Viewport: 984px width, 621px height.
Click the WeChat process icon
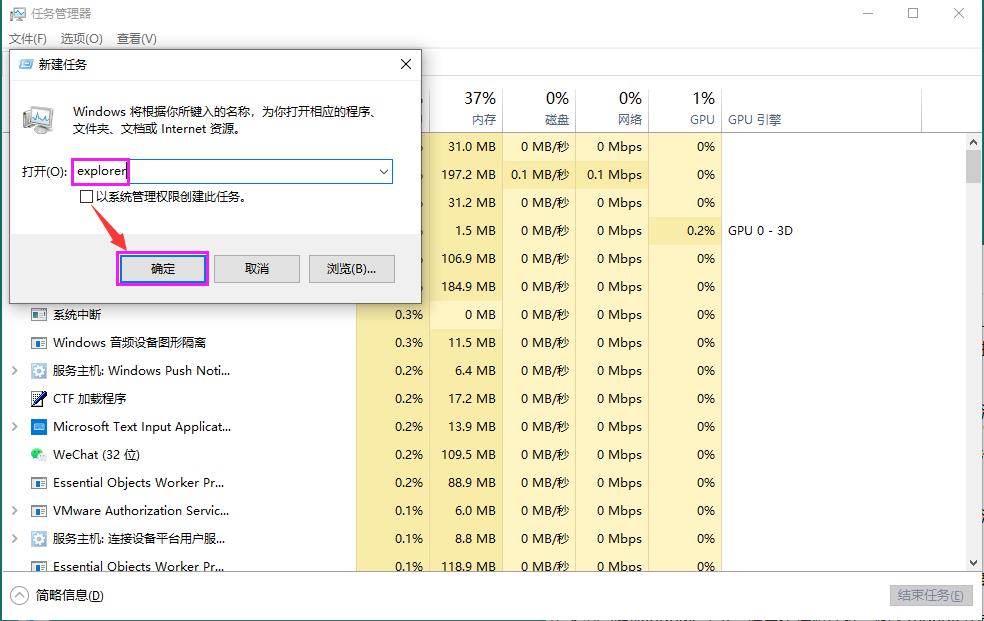39,455
